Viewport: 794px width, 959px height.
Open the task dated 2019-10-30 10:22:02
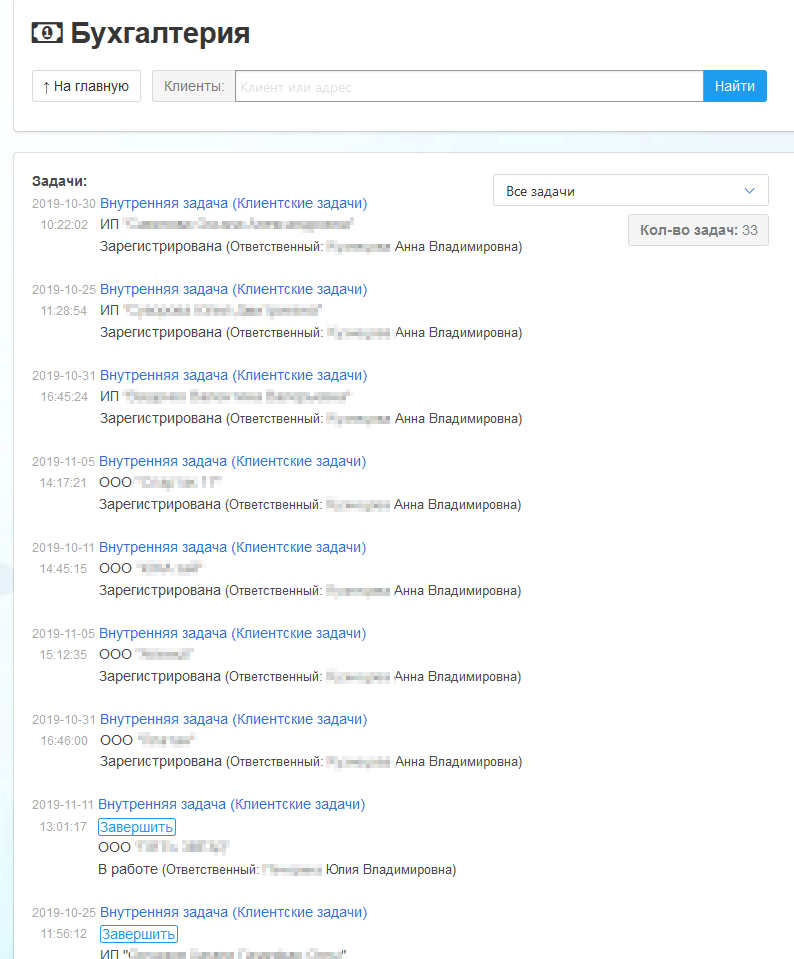(x=233, y=203)
